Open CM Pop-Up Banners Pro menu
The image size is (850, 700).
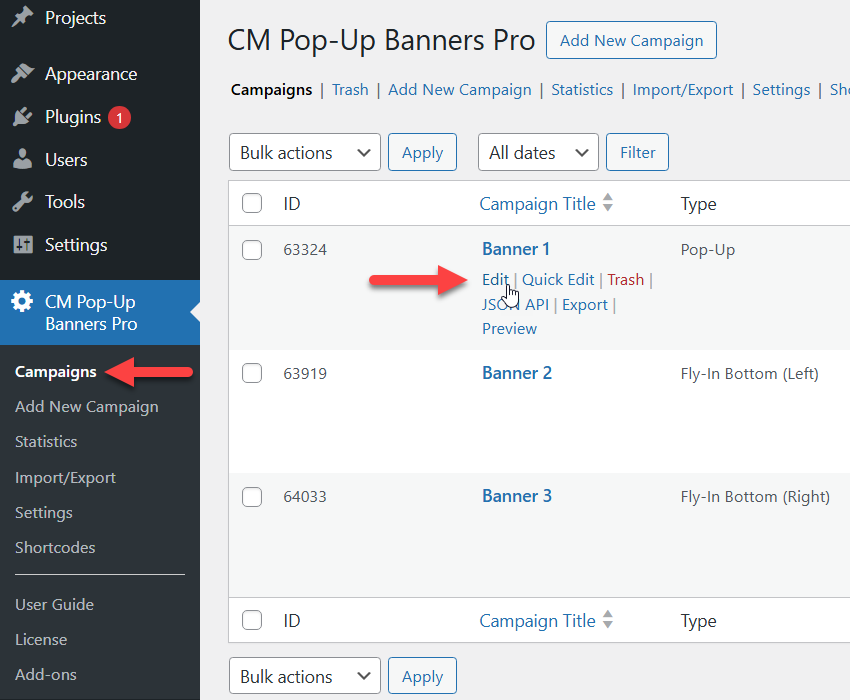91,312
